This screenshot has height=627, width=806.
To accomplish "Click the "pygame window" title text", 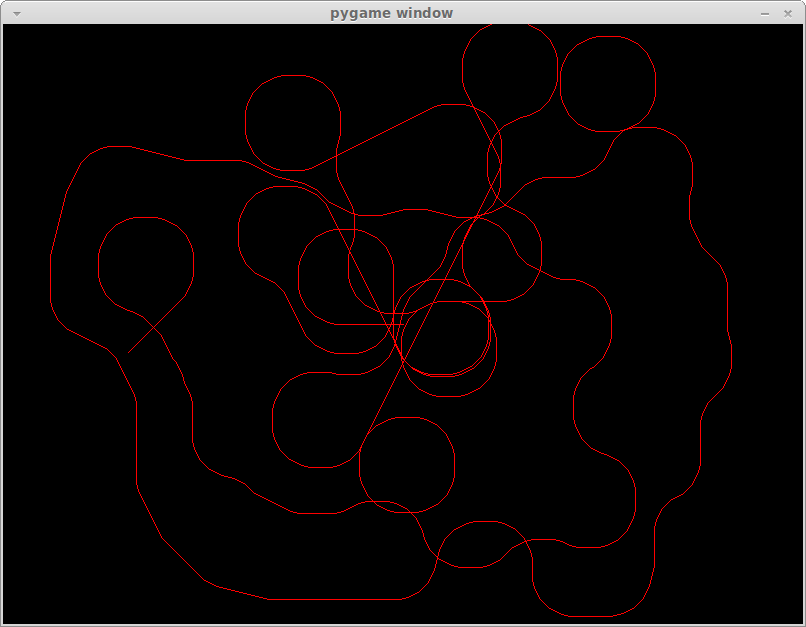I will 391,13.
